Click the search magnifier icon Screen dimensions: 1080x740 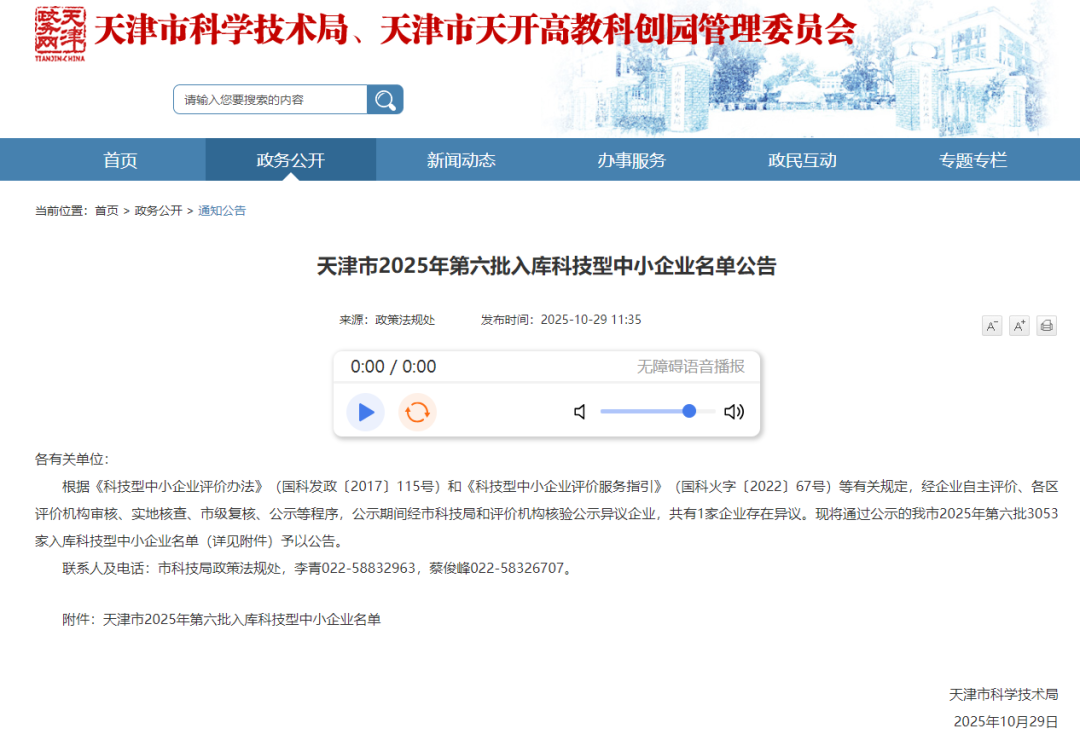385,99
